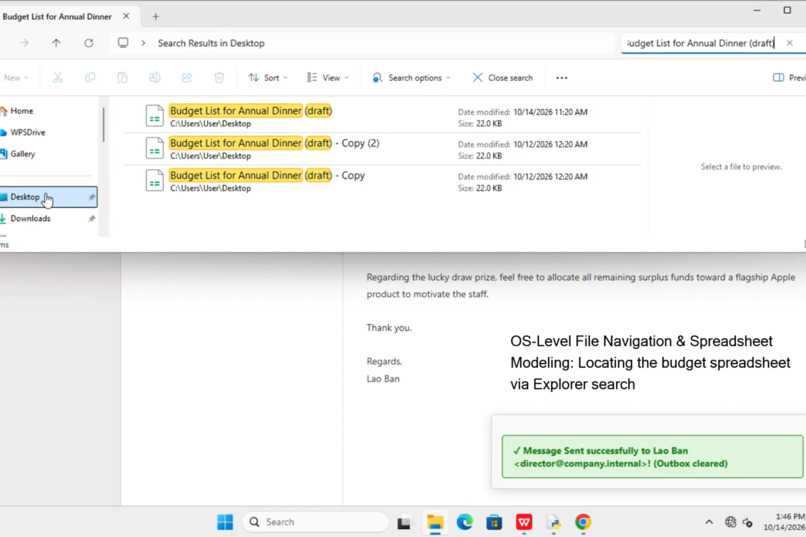The image size is (806, 537).
Task: Expand the address bar path chevron
Action: [x=143, y=43]
